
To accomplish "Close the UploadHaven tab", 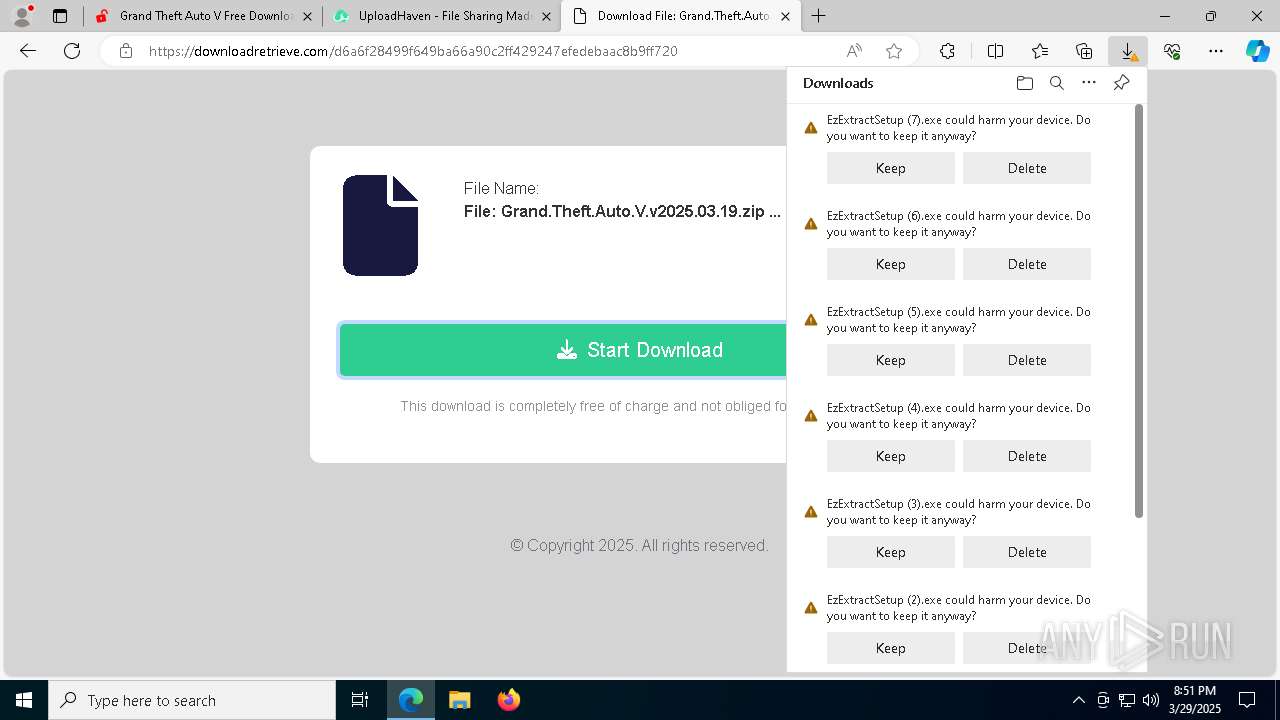I will click(546, 16).
